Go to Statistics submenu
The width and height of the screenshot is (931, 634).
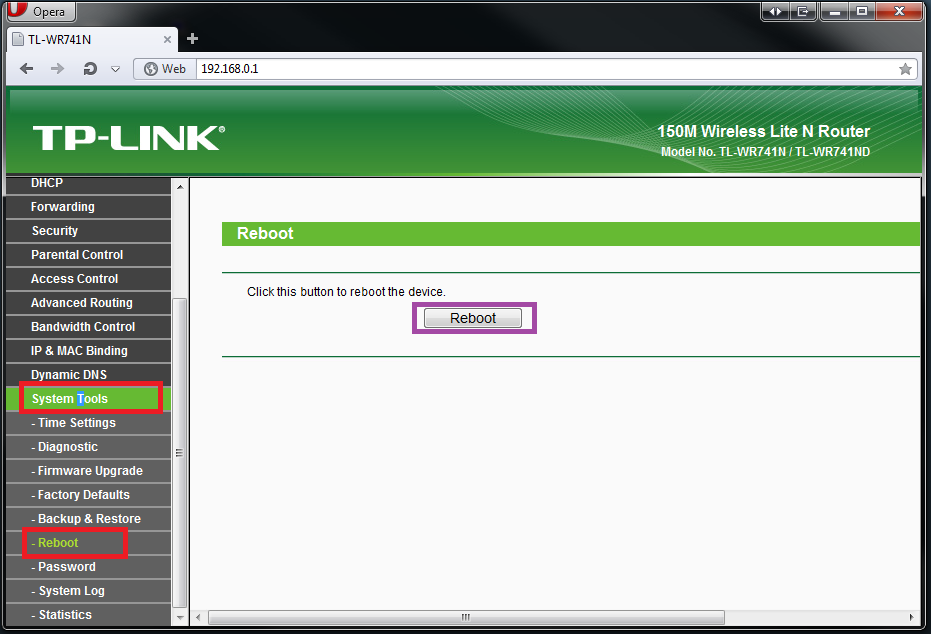pos(88,615)
